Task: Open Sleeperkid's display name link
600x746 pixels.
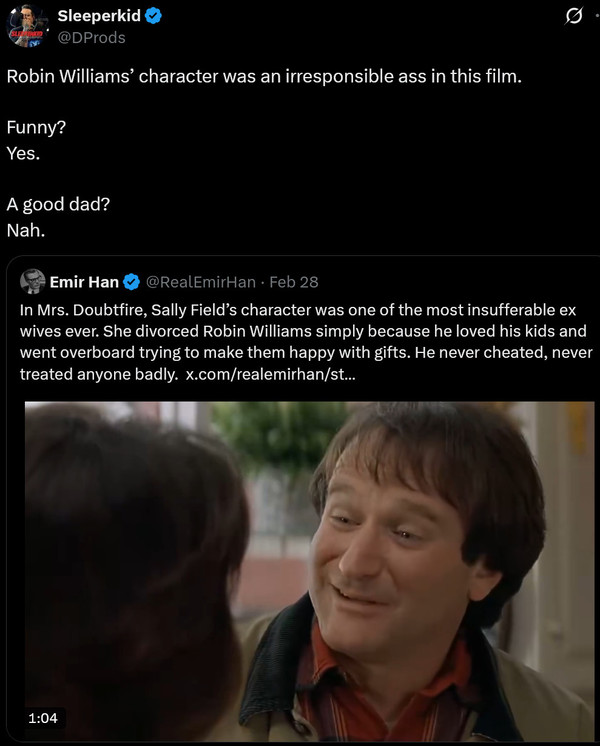Action: pyautogui.click(x=99, y=16)
